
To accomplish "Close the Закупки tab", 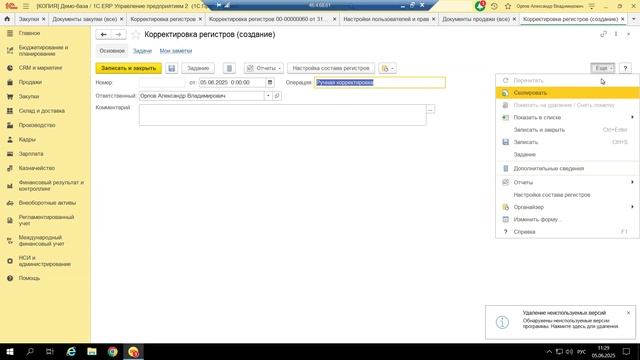I will coord(44,19).
